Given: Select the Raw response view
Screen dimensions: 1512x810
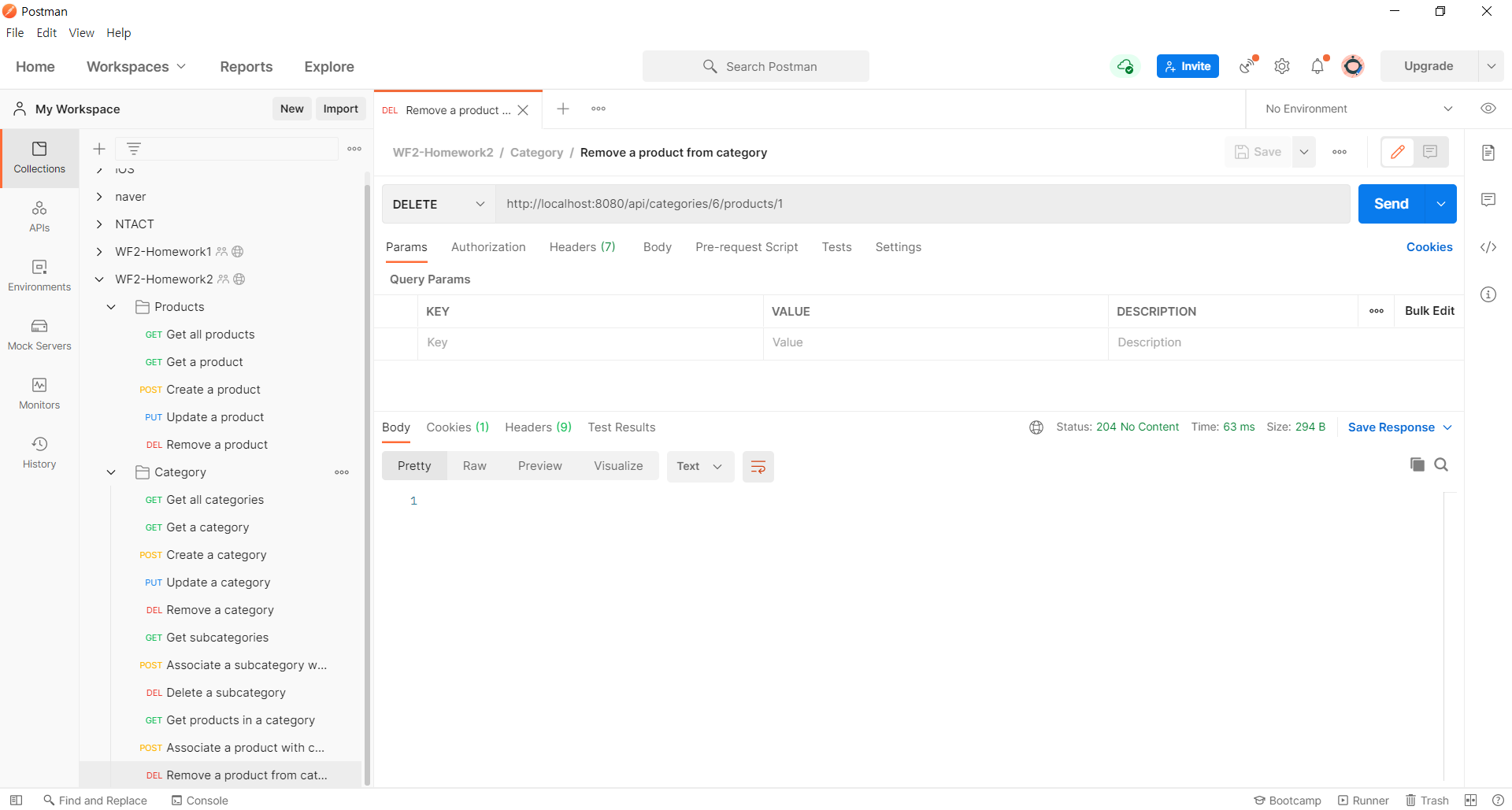Looking at the screenshot, I should pos(475,466).
